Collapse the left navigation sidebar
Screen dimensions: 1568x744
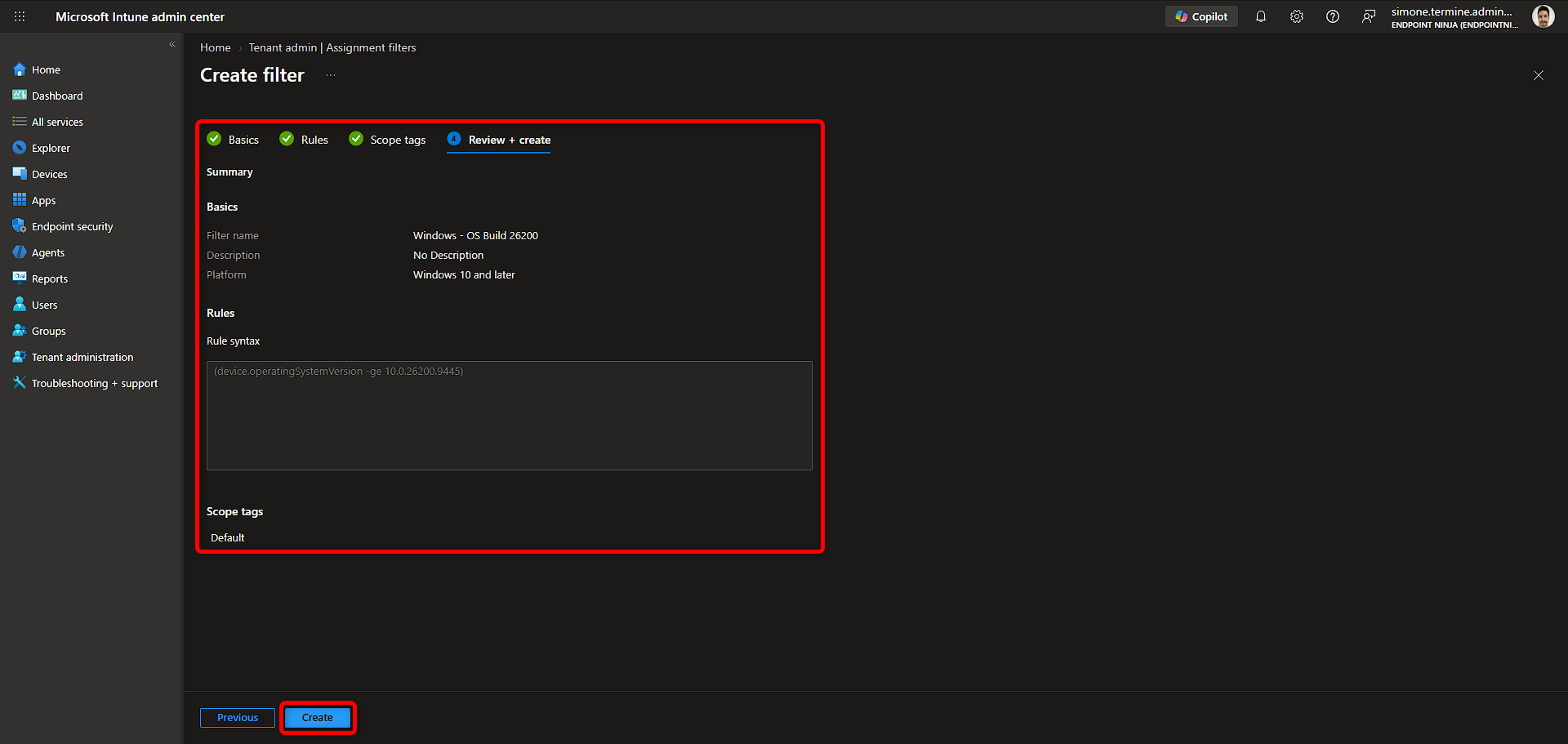coord(172,45)
